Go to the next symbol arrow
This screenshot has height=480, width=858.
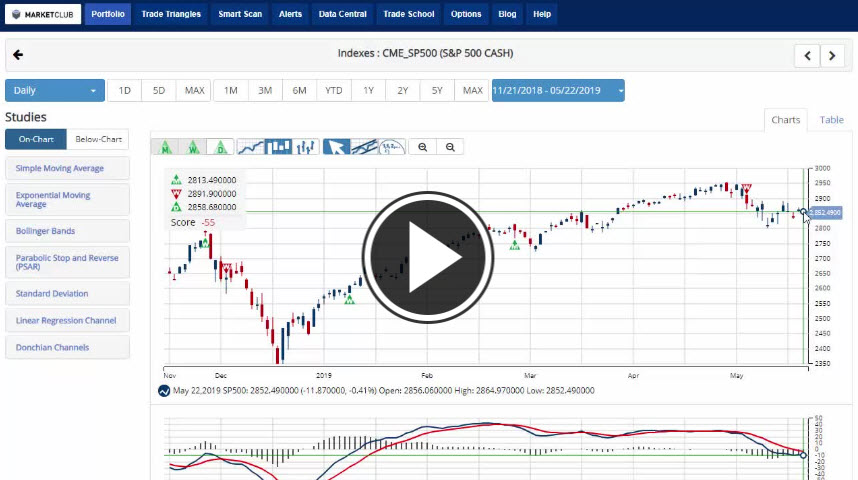click(833, 56)
